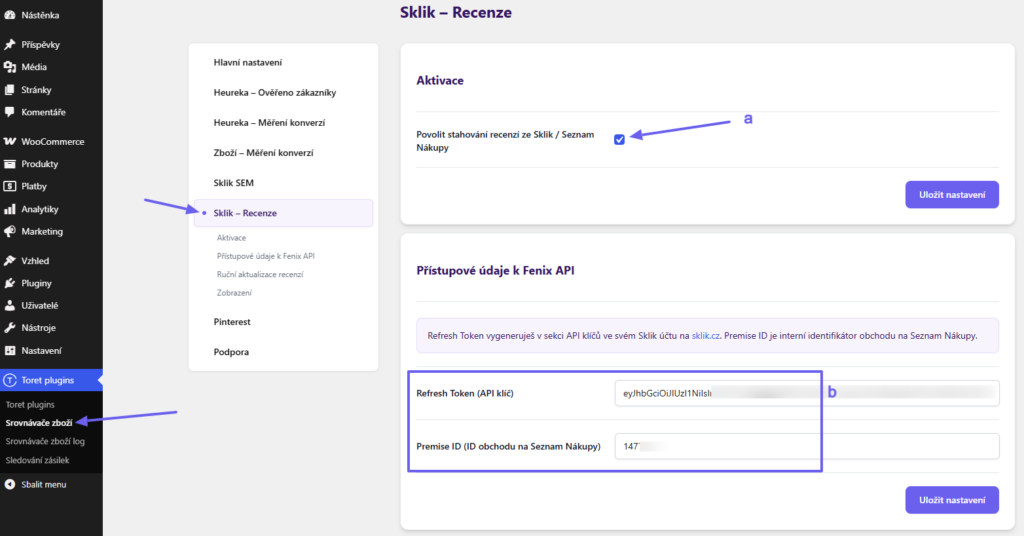Screen dimensions: 1024x536
Task: Select Sklik SEM tab
Action: click(233, 183)
